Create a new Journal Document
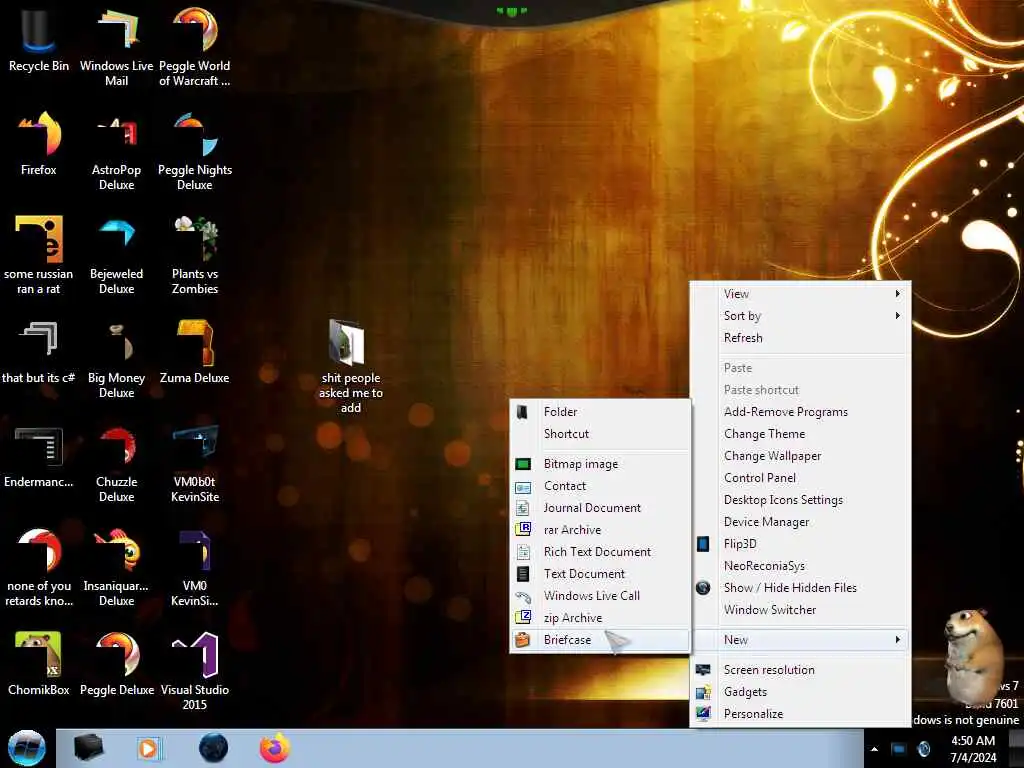This screenshot has width=1024, height=768. coord(600,508)
